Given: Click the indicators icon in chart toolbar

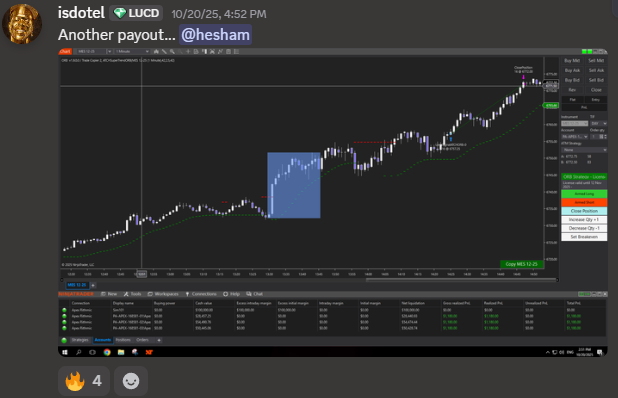Looking at the screenshot, I should (x=212, y=52).
